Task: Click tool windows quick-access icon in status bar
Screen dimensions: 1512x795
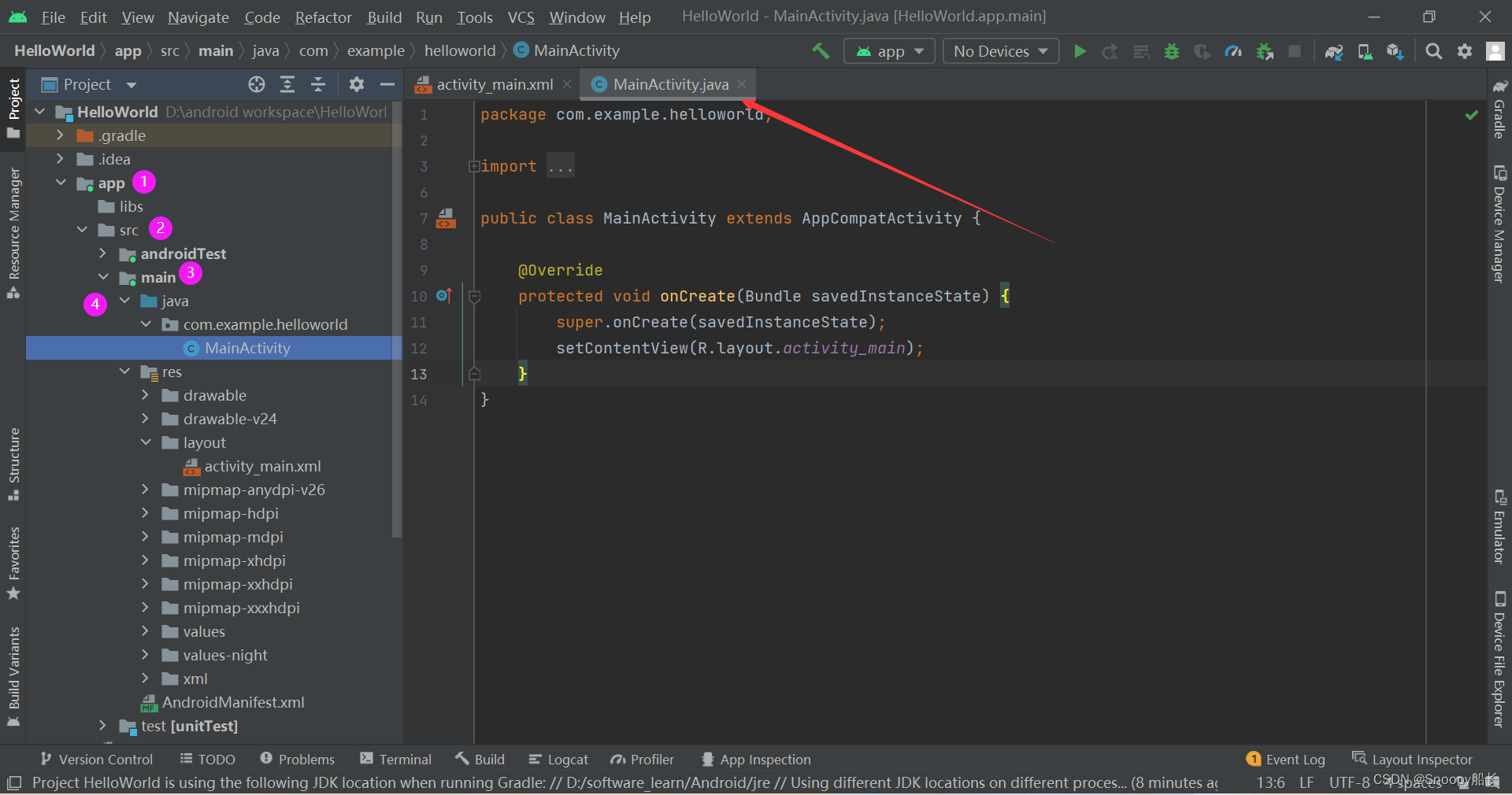Action: (14, 783)
